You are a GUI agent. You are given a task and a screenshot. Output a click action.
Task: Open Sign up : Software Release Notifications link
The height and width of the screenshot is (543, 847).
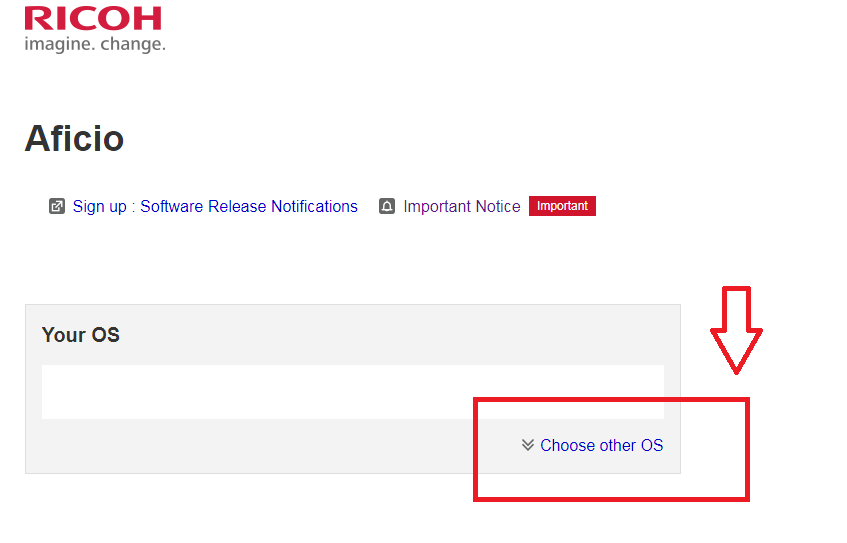215,206
